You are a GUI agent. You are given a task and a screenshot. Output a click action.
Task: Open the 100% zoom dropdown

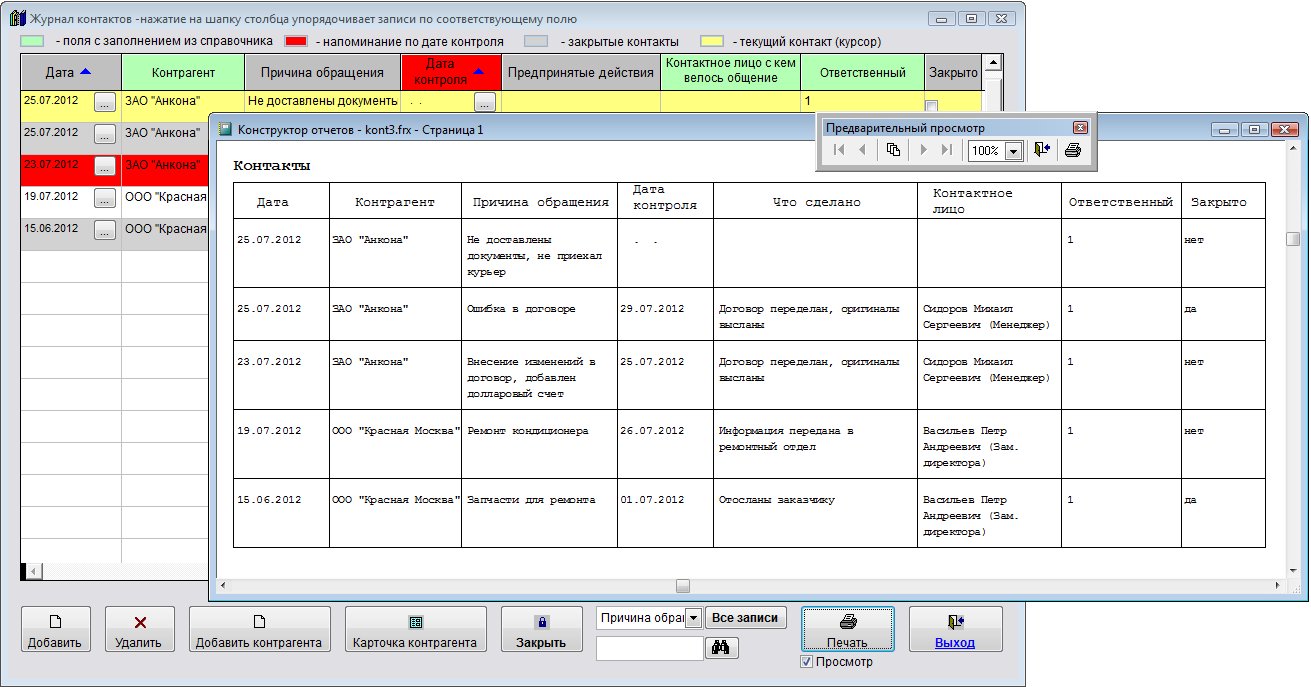(x=1013, y=151)
